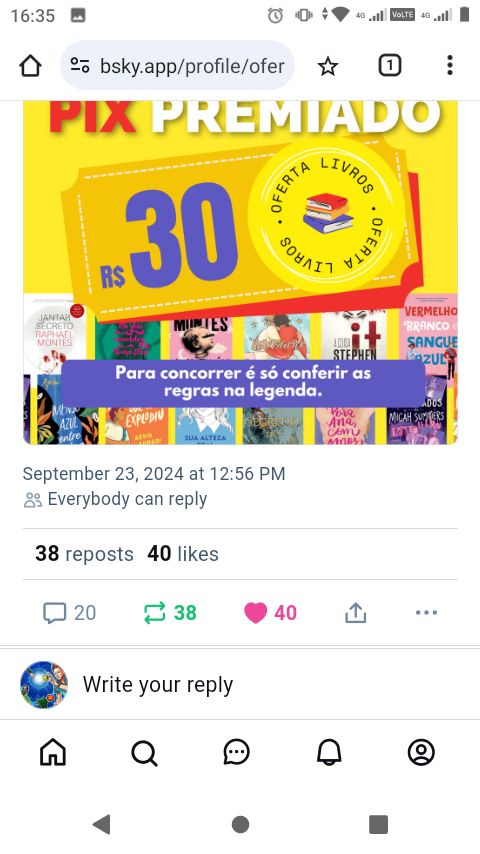Select the bsky.app address bar text
Image resolution: width=480 pixels, height=854 pixels.
click(192, 66)
